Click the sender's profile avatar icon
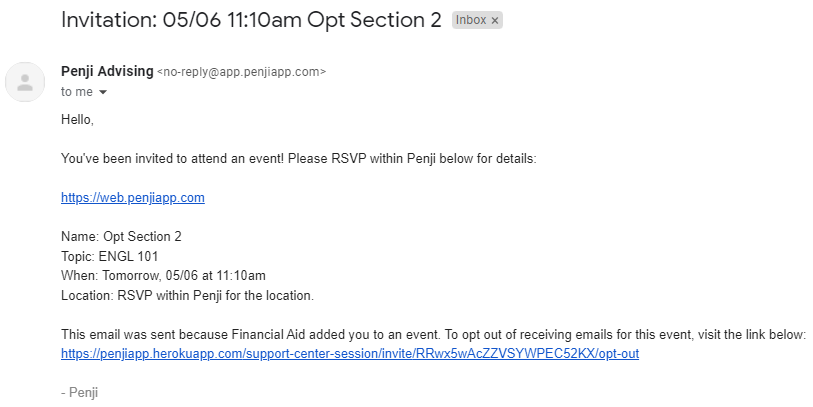Image resolution: width=813 pixels, height=407 pixels. pyautogui.click(x=25, y=82)
